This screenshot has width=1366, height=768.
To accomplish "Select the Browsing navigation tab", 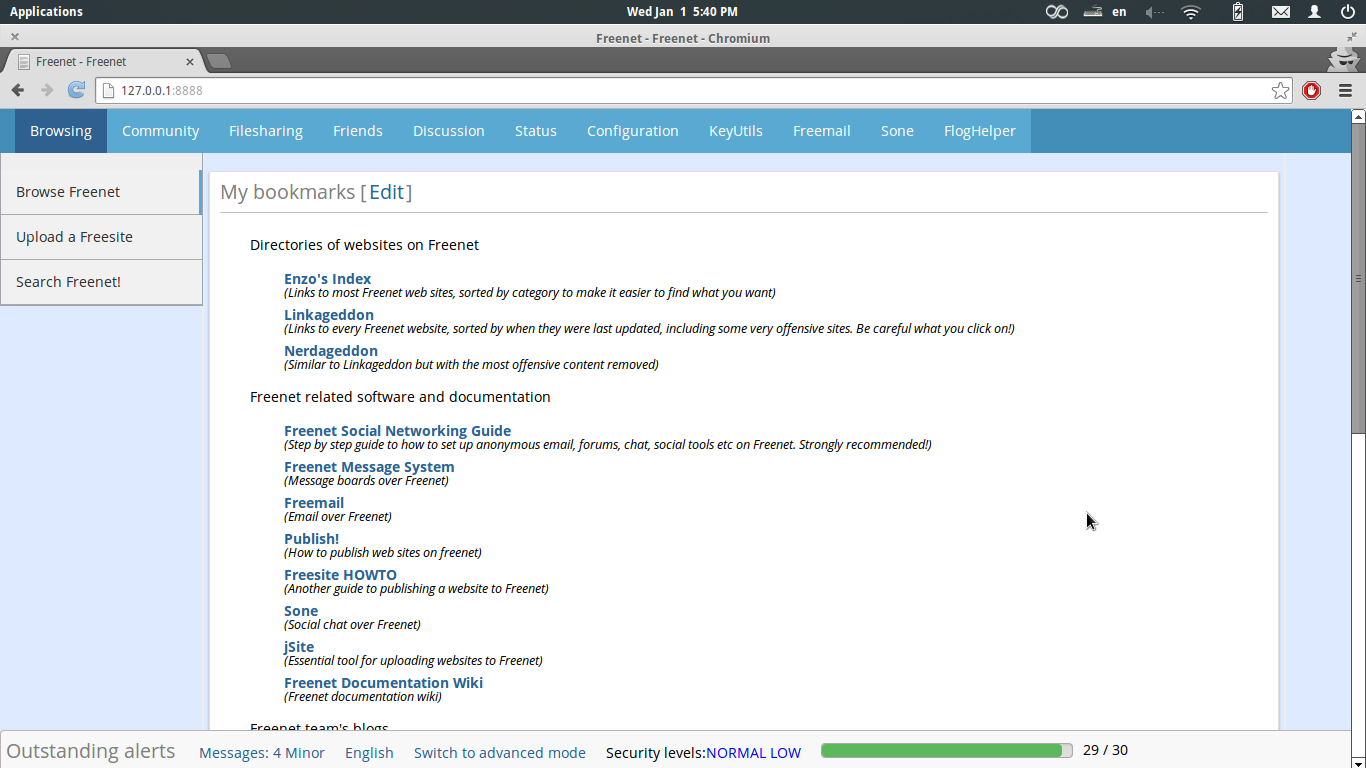I will pyautogui.click(x=61, y=131).
